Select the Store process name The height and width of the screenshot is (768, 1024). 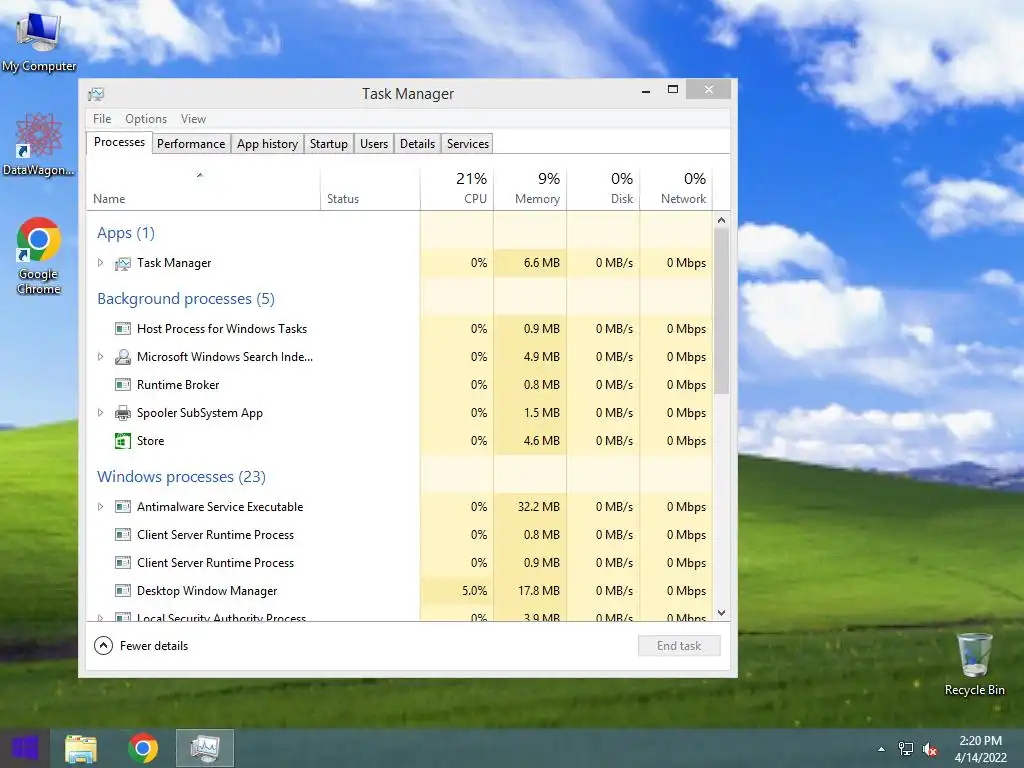(x=150, y=441)
